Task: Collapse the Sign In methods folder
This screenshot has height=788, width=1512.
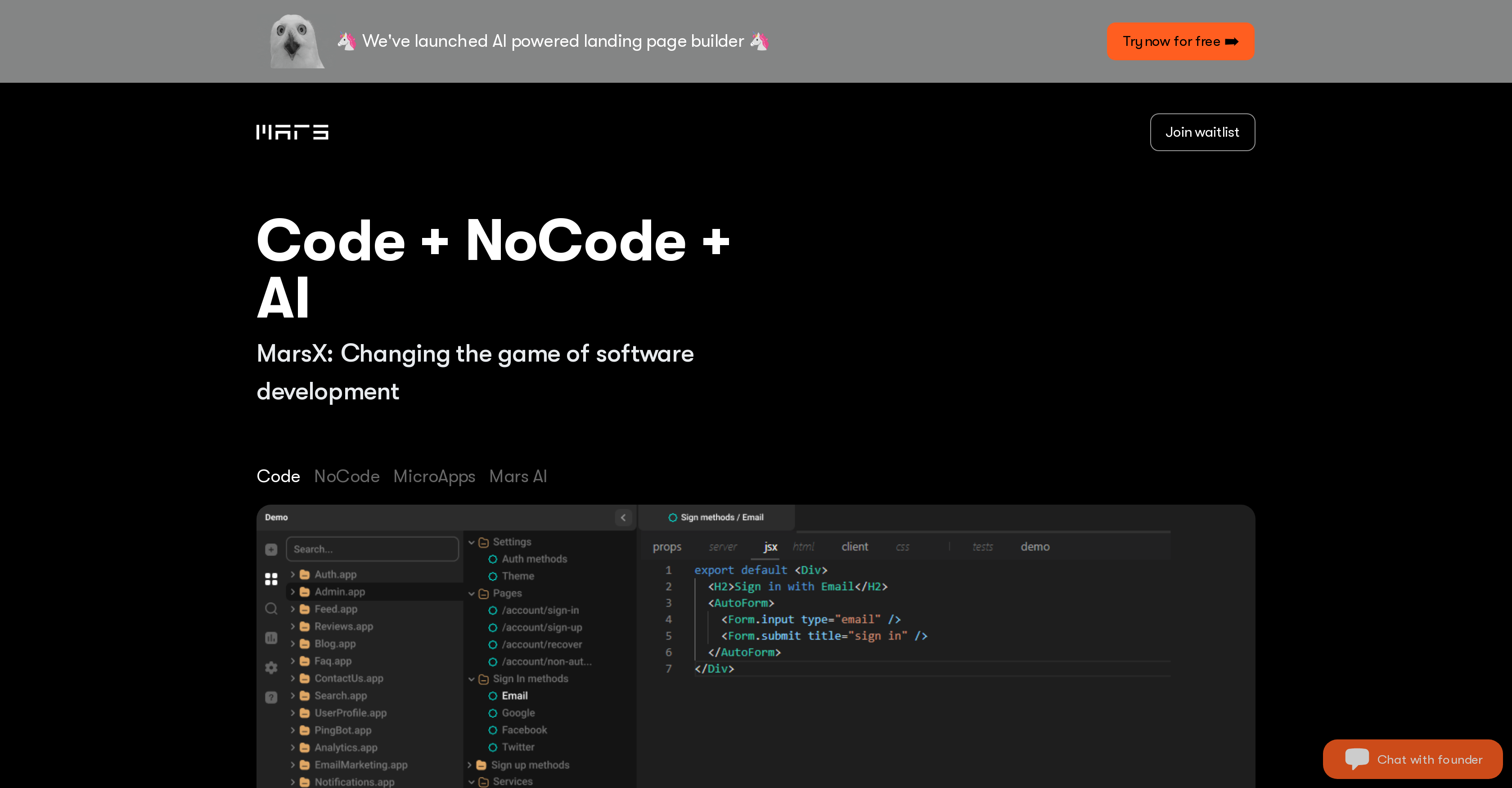Action: tap(471, 679)
